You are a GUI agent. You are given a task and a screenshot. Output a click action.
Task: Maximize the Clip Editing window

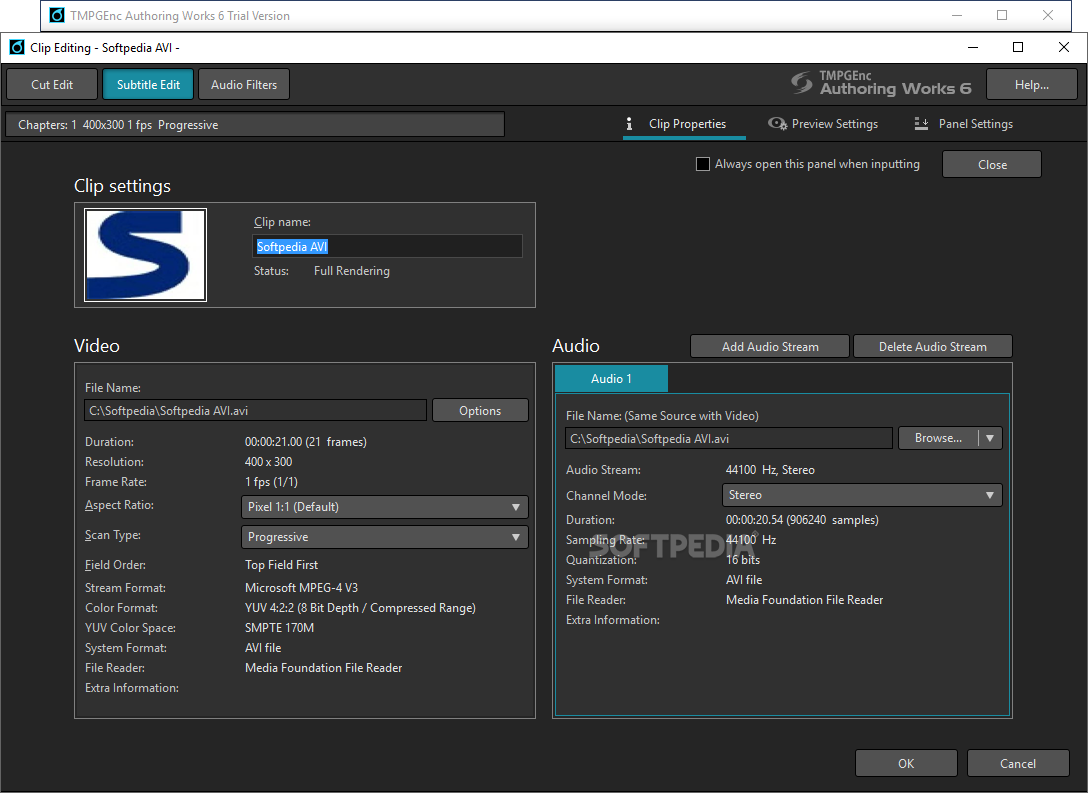click(1018, 47)
